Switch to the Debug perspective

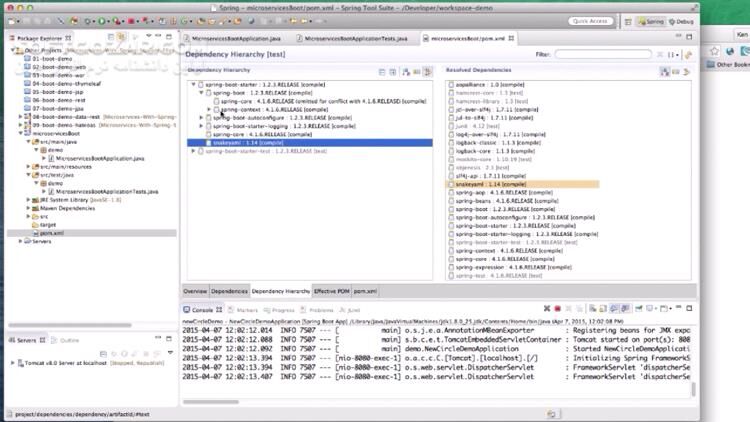[682, 20]
